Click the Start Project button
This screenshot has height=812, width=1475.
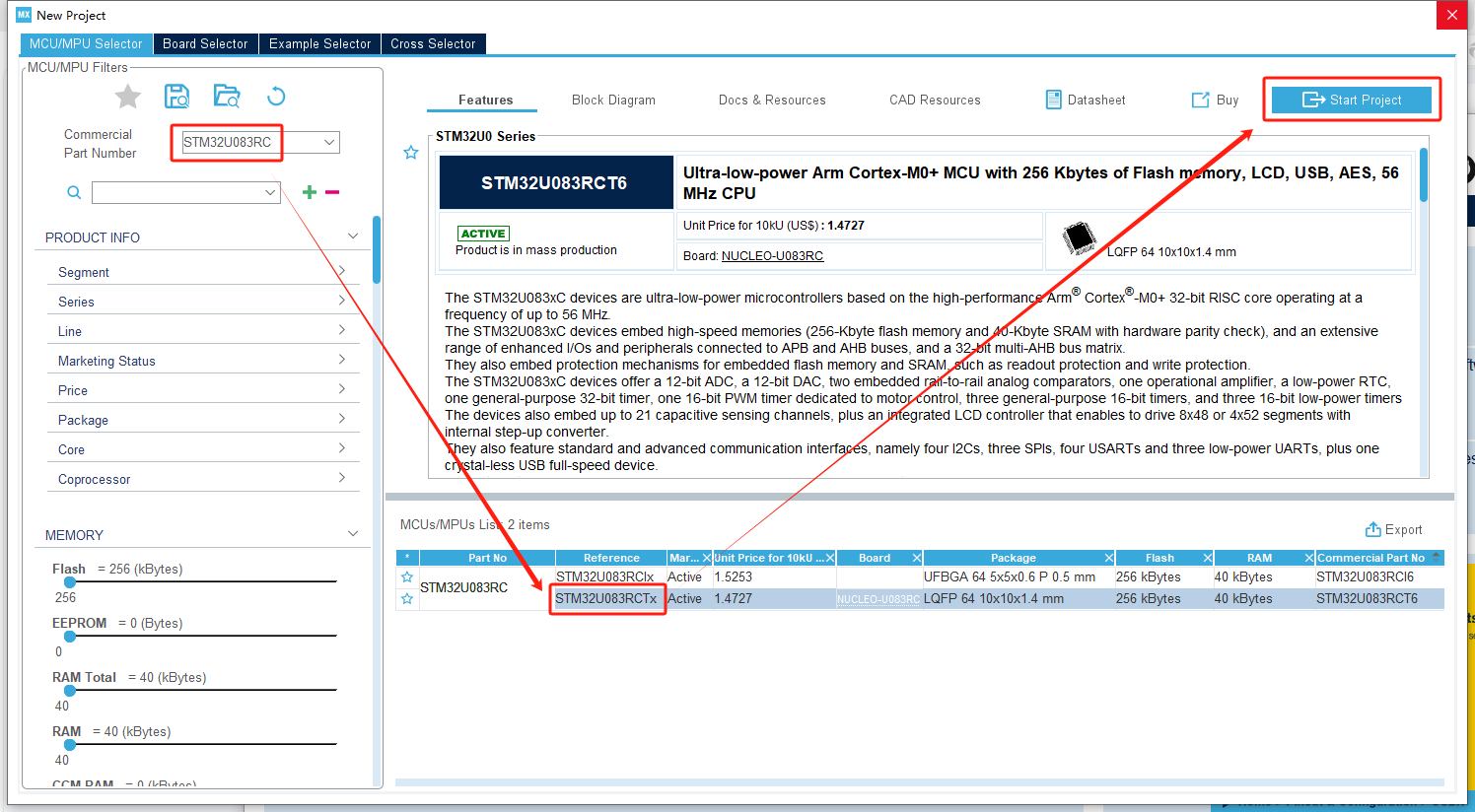[x=1351, y=100]
